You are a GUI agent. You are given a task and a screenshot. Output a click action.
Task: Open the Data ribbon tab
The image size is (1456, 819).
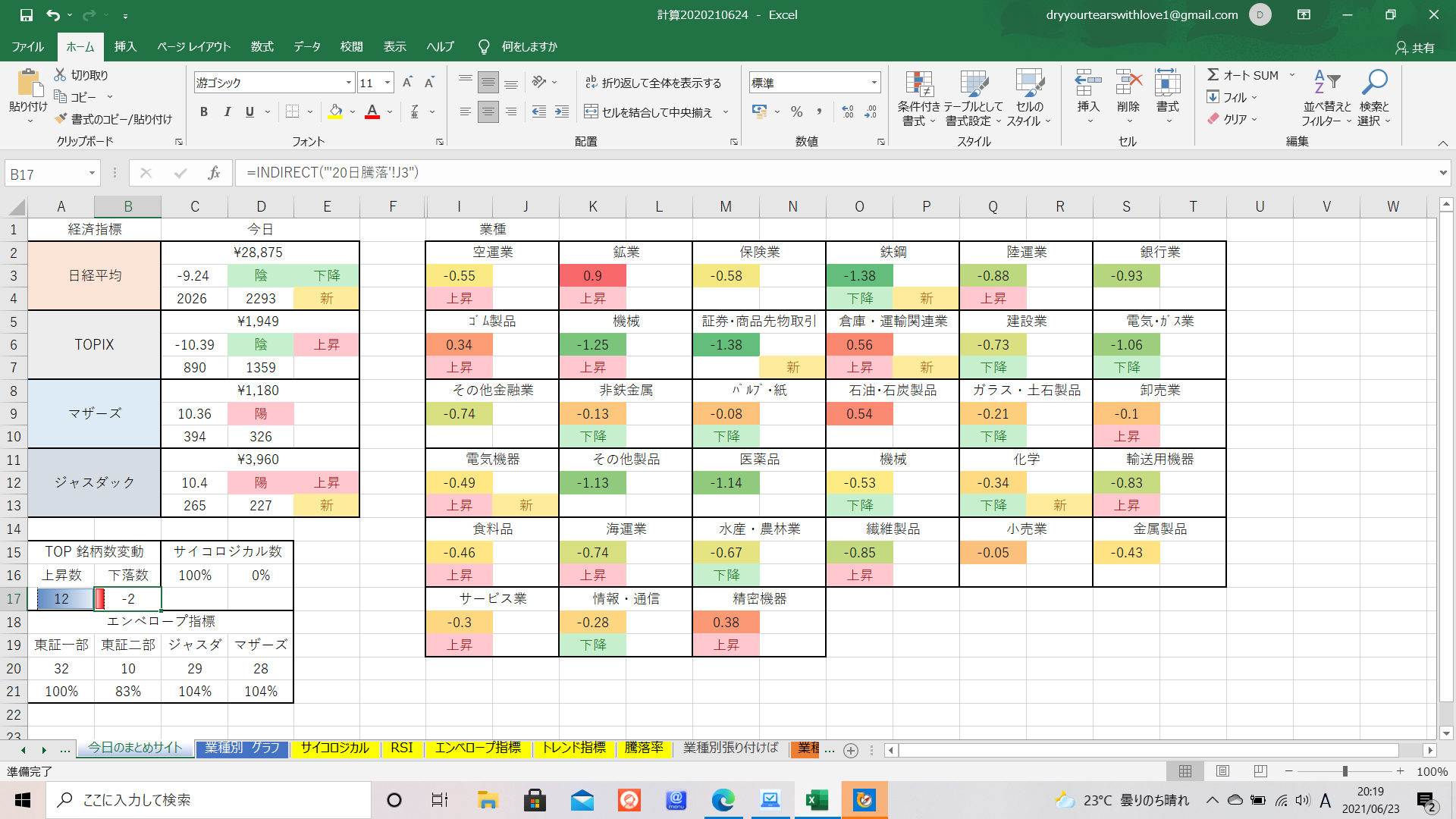point(306,47)
